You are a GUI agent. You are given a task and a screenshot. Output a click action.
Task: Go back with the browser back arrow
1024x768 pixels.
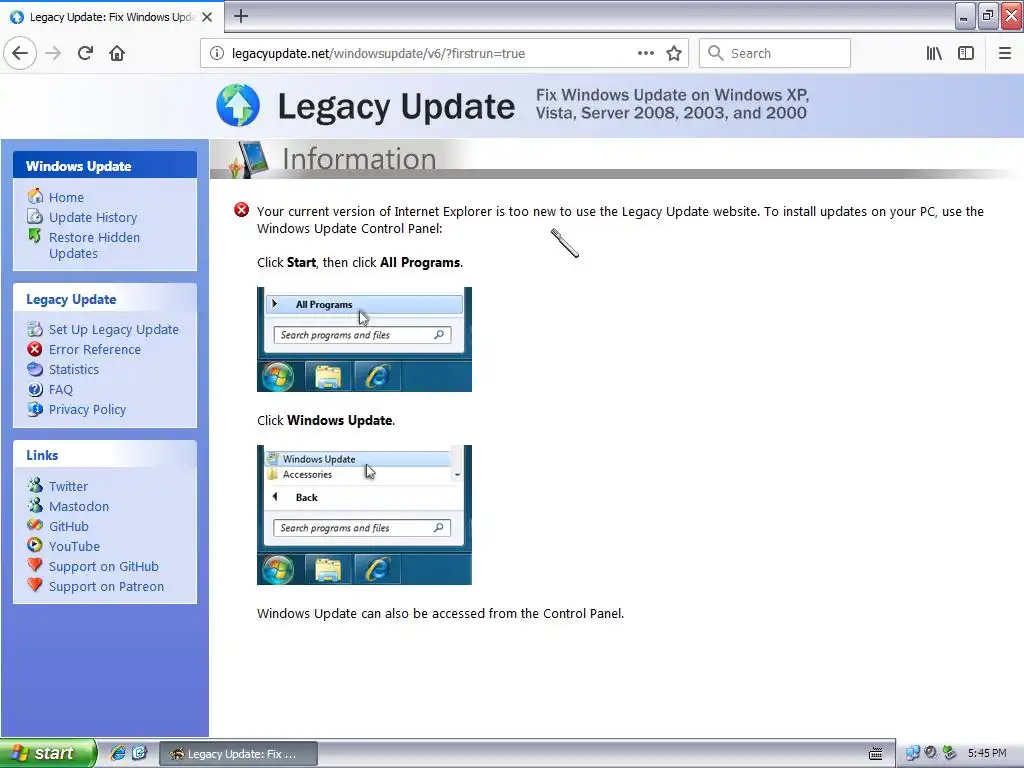(20, 53)
